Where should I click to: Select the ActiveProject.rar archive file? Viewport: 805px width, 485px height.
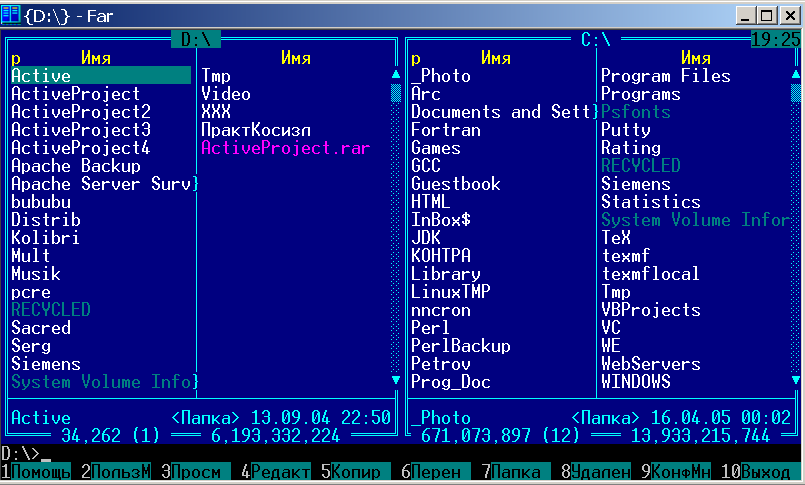[x=285, y=148]
